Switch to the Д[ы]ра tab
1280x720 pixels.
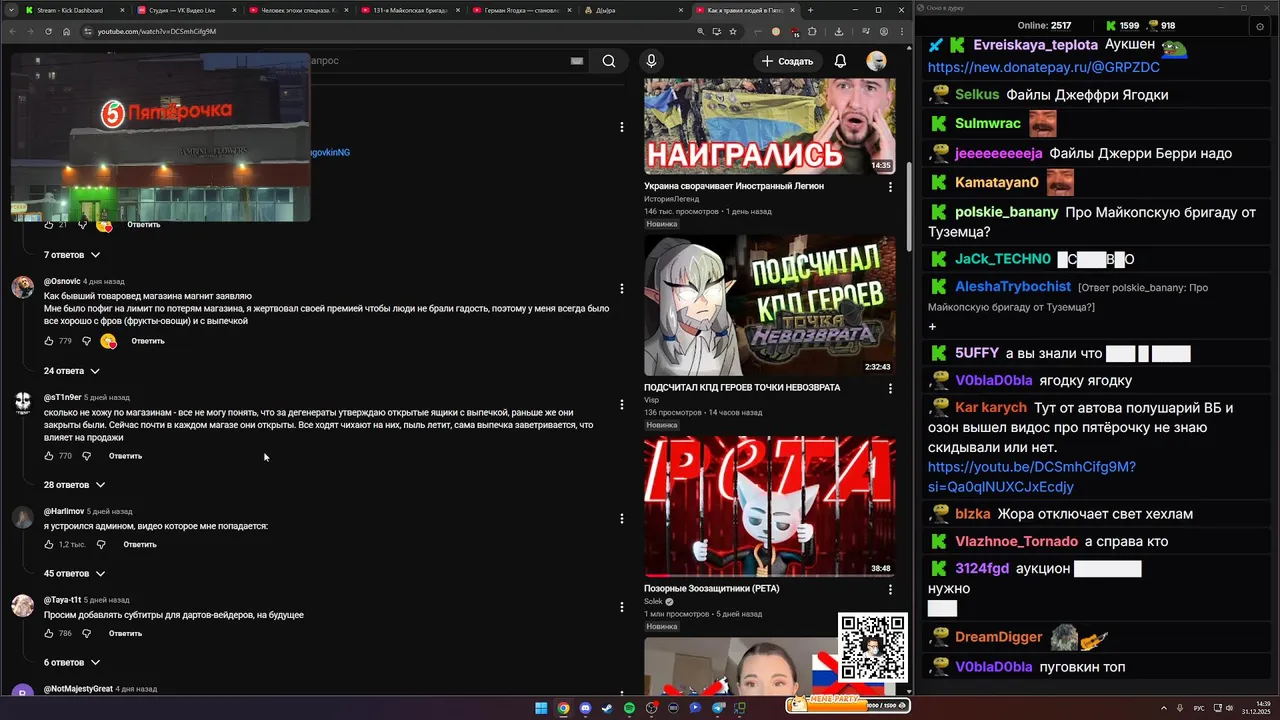[632, 10]
